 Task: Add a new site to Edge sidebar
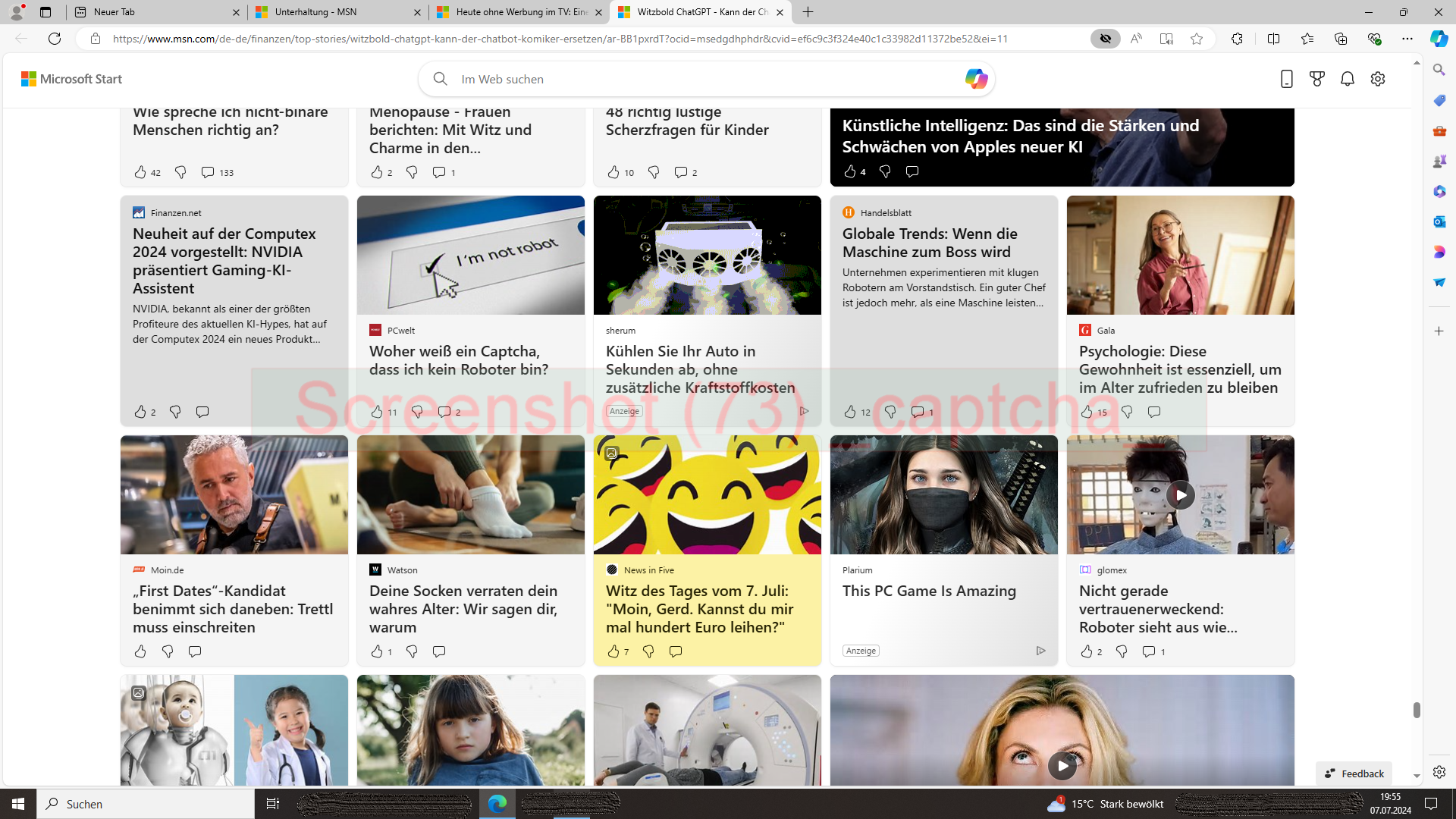tap(1439, 331)
